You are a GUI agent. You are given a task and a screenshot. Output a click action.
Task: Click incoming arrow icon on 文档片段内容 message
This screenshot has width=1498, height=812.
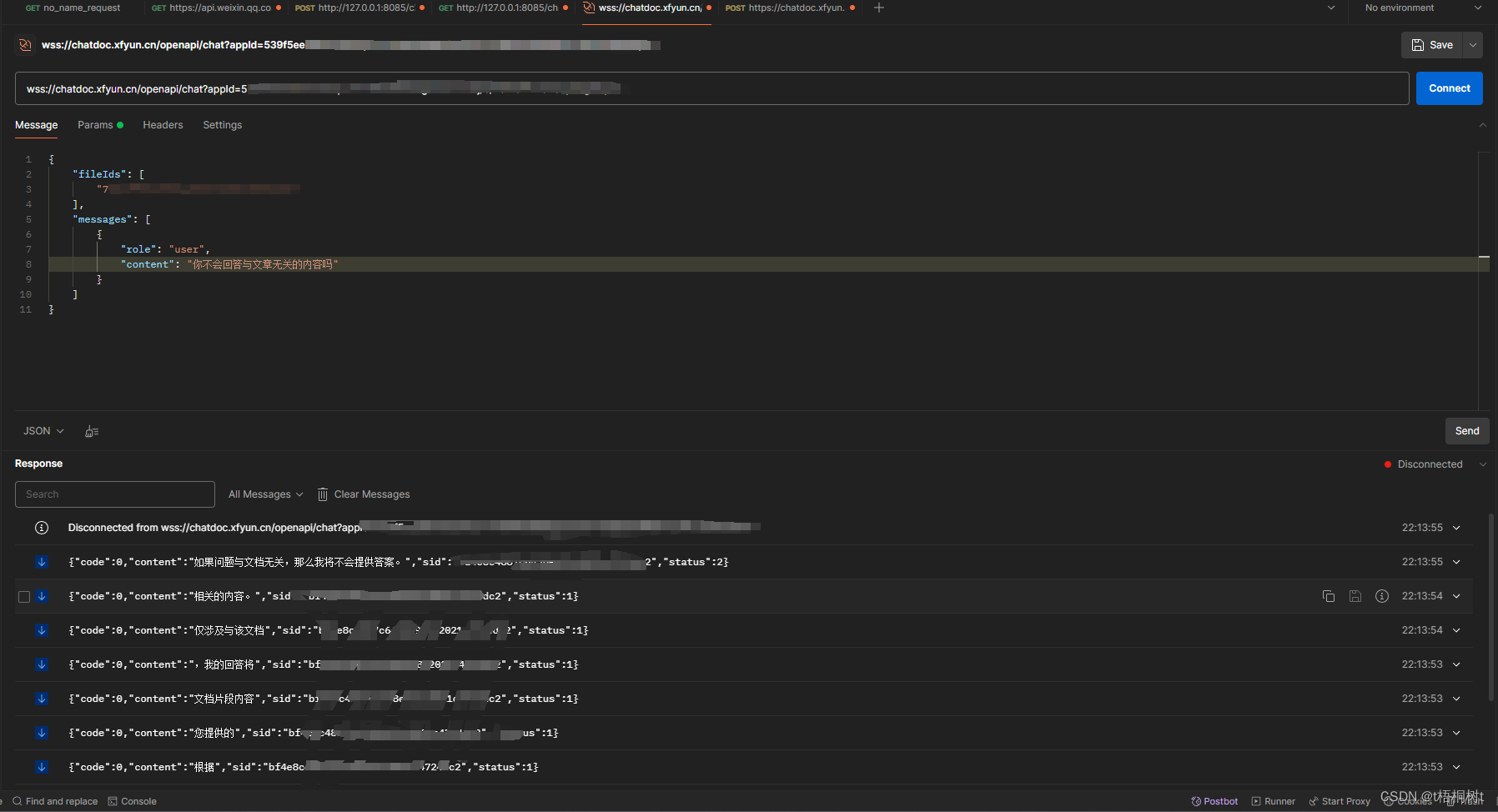42,699
